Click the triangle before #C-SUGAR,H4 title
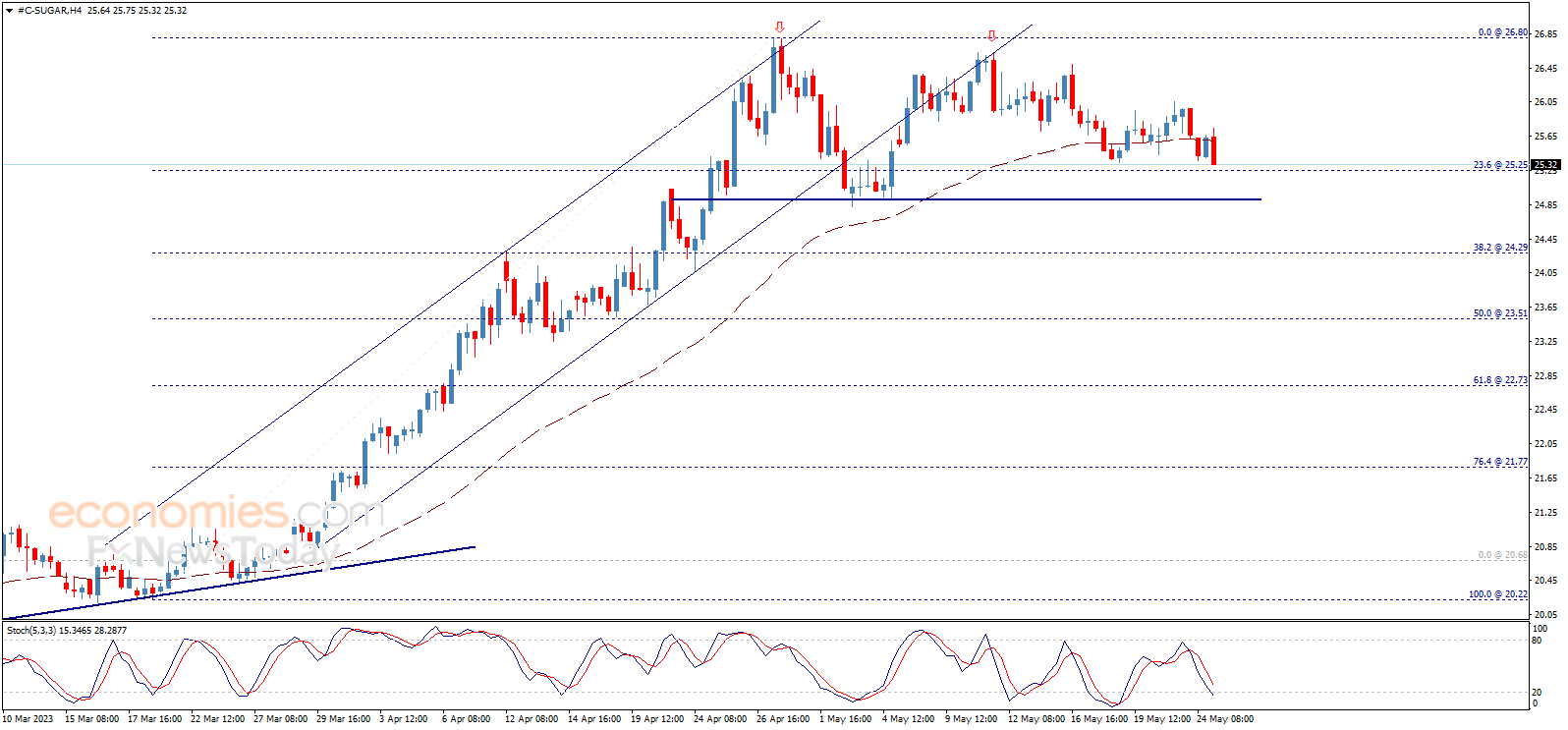The height and width of the screenshot is (730, 1568). (x=9, y=11)
